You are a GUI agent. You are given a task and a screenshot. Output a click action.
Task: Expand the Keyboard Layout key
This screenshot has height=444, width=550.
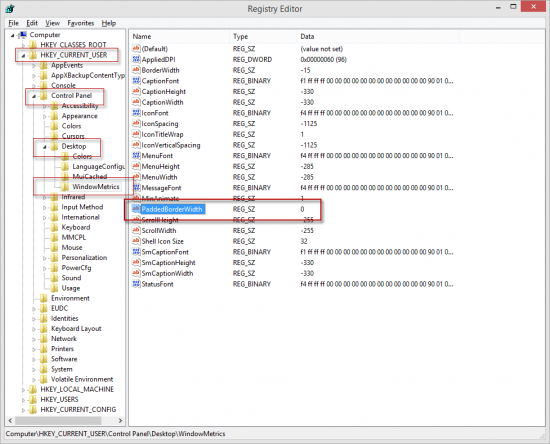pyautogui.click(x=34, y=329)
